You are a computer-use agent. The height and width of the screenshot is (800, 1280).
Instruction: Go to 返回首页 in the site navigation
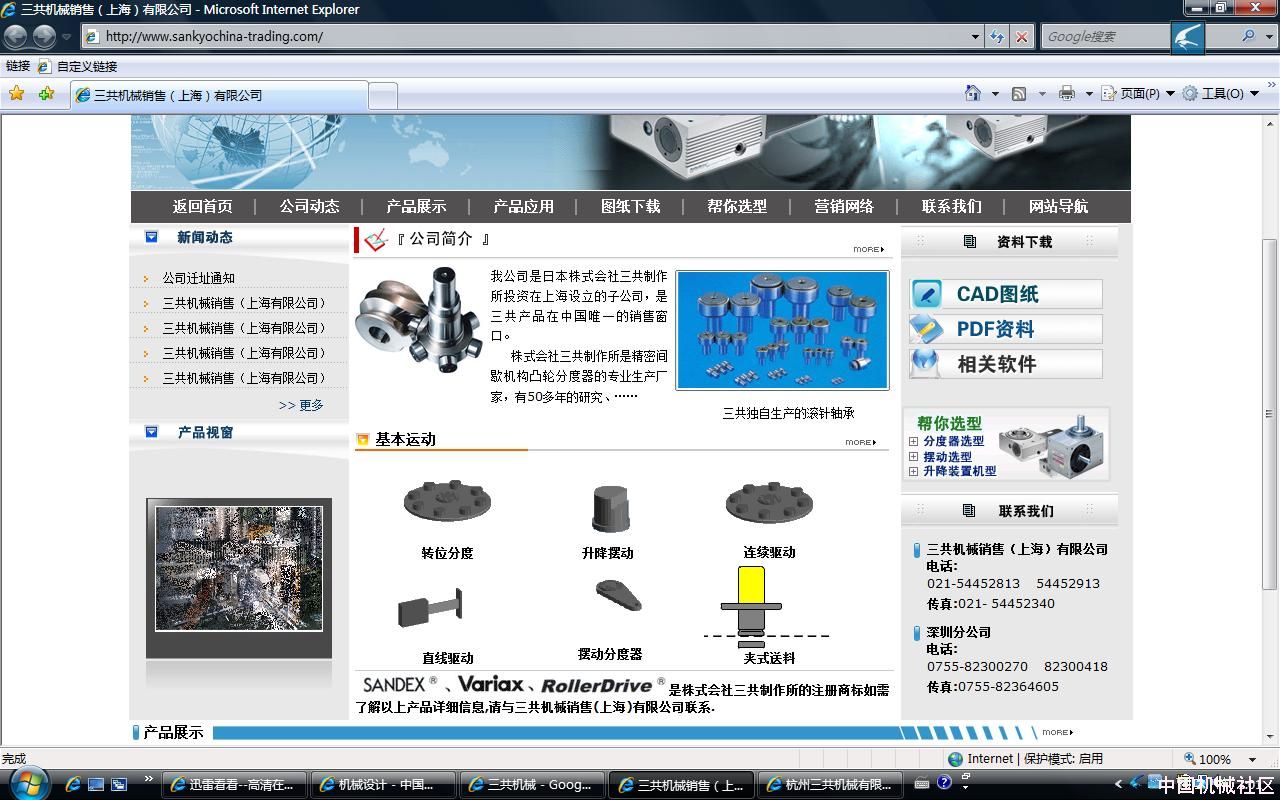[x=202, y=206]
